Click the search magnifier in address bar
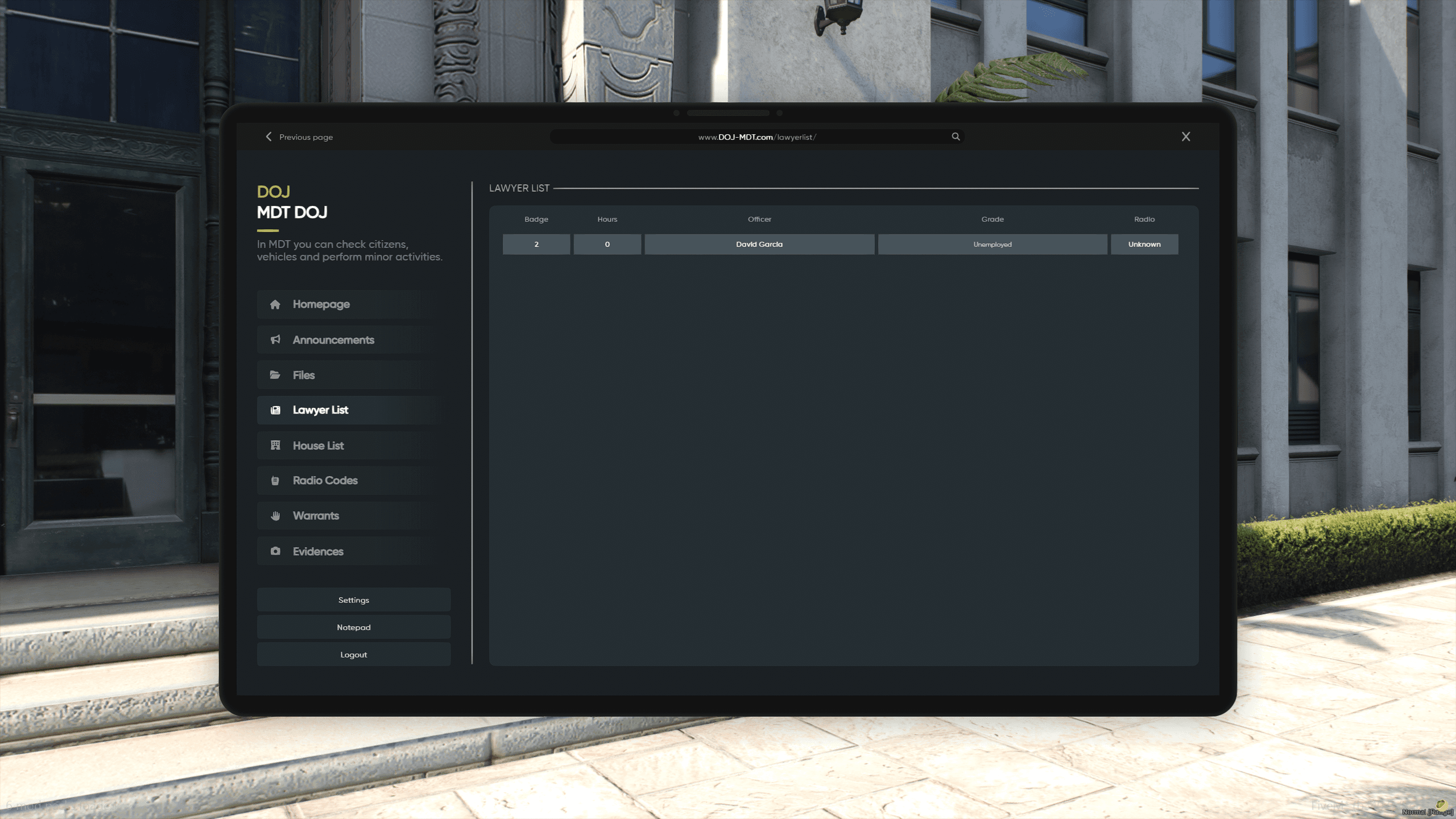The image size is (1456, 819). pyautogui.click(x=955, y=136)
